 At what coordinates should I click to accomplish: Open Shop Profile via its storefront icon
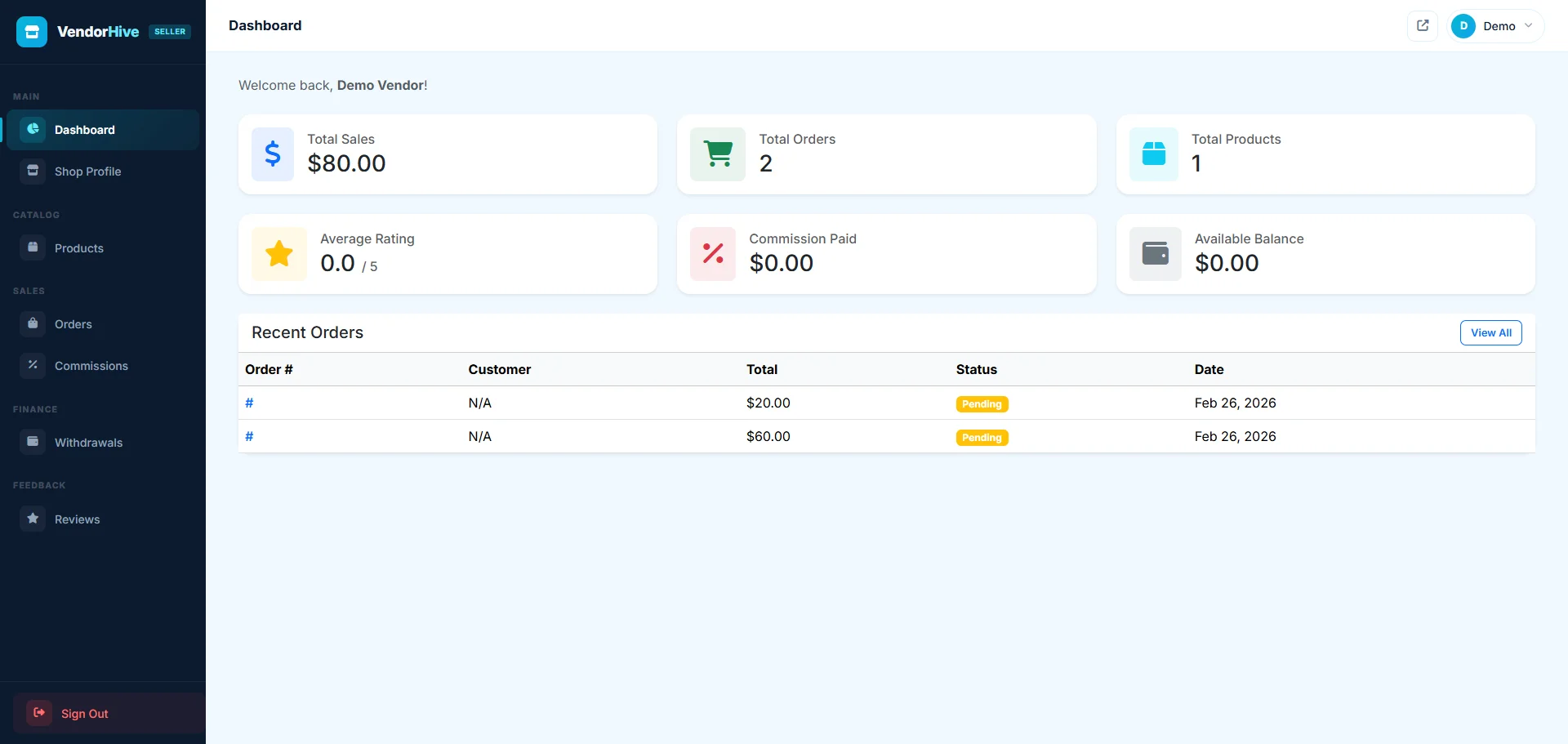[x=33, y=171]
